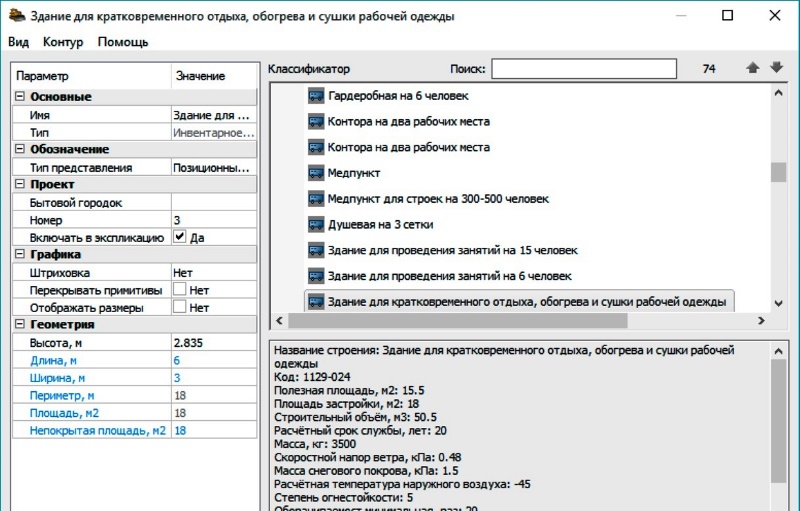
Task: Click icon of Здание для кратковременного отдыха list item
Action: [316, 302]
